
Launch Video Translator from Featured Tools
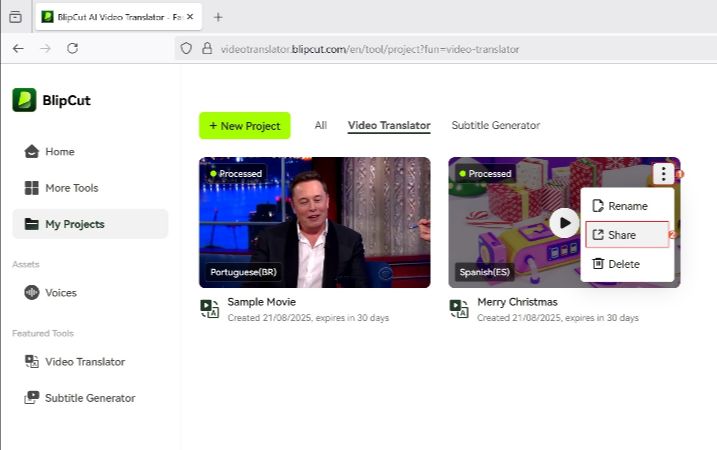(x=84, y=362)
